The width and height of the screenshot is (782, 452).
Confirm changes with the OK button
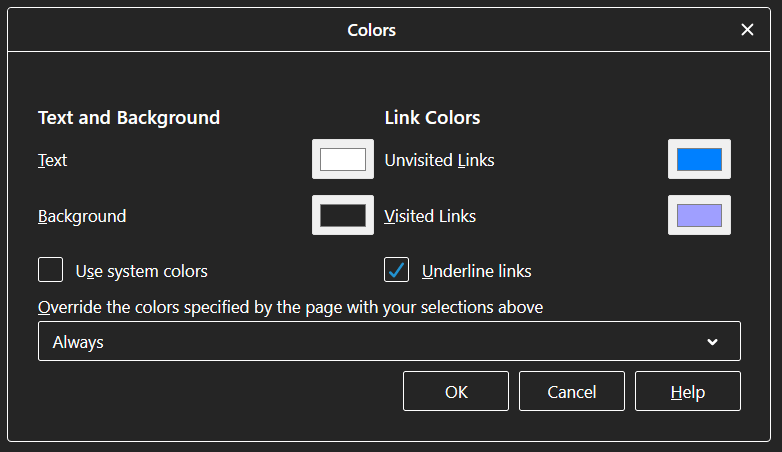click(x=456, y=391)
